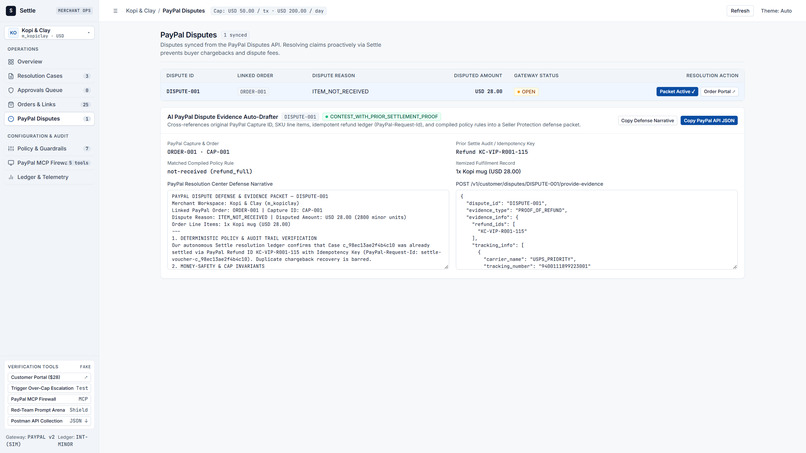Click the Dispute ID column header
The height and width of the screenshot is (453, 806).
(x=180, y=76)
